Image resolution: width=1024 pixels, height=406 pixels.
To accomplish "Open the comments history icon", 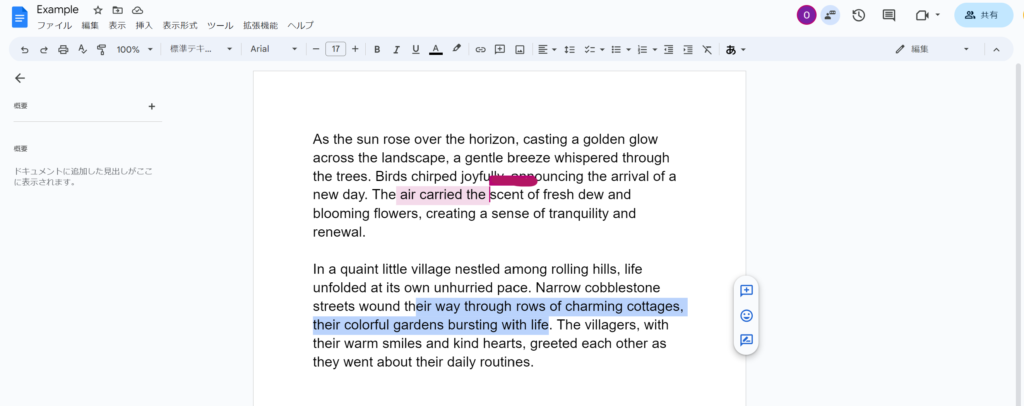I will 888,15.
